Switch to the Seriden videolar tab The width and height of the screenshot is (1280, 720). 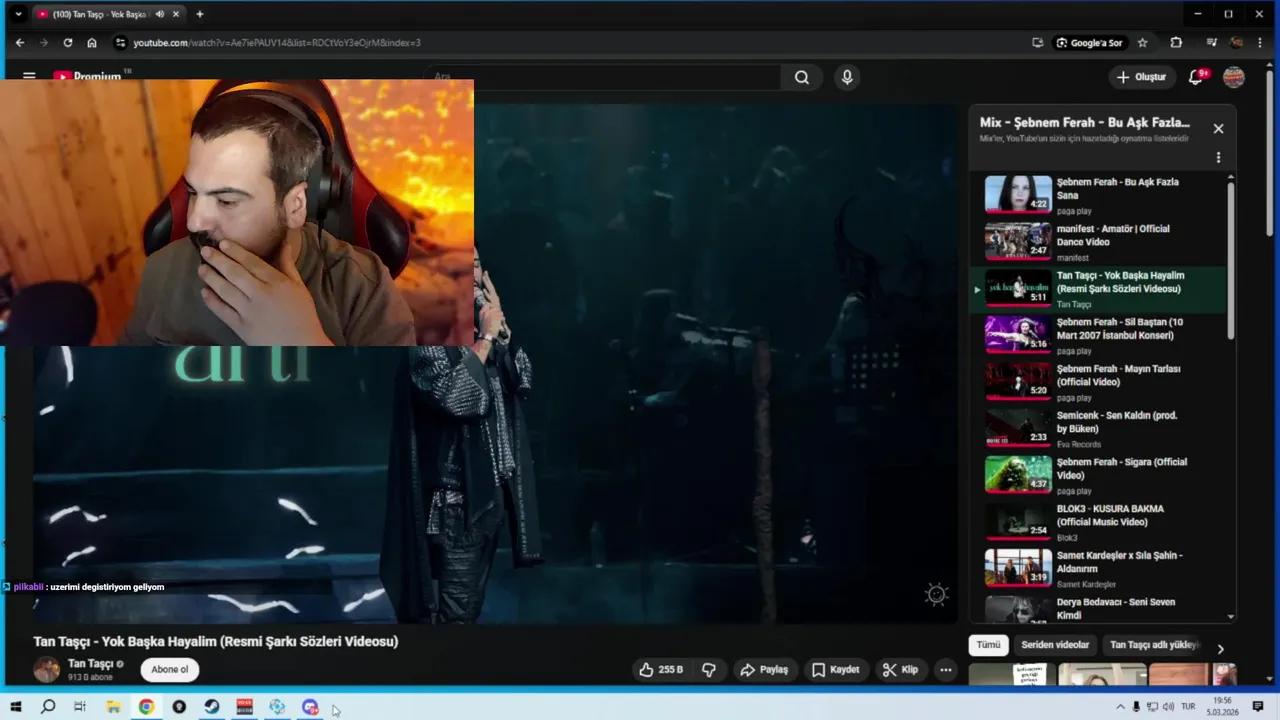tap(1055, 645)
